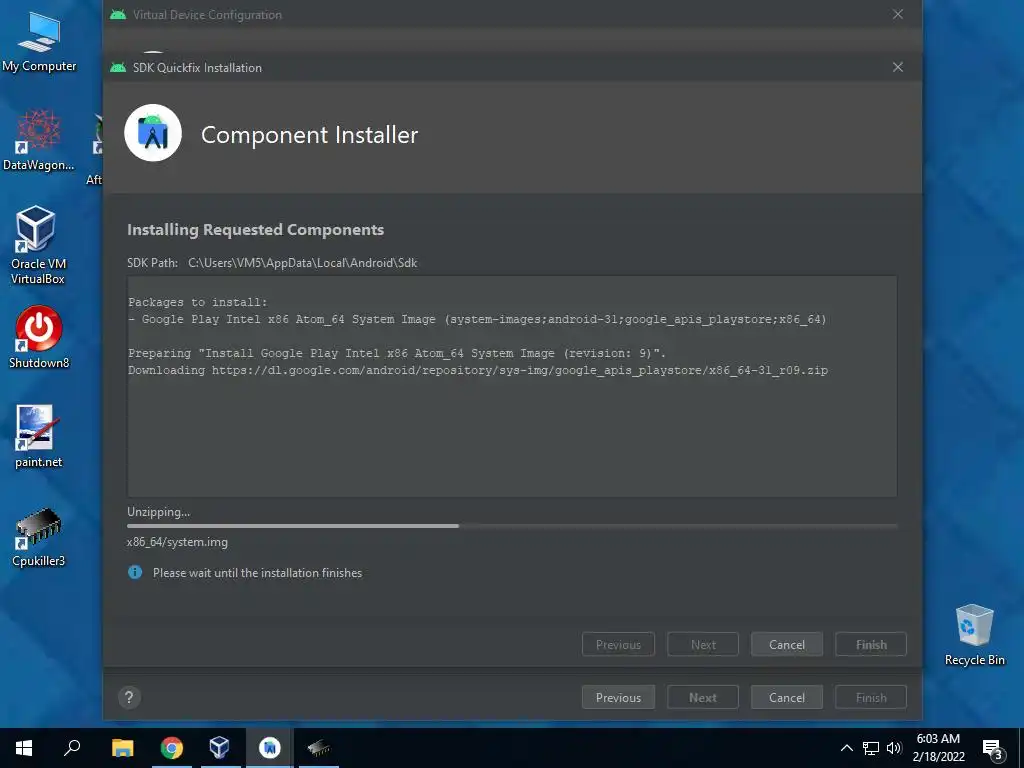Switch to the Cpukiller chip taskbar icon
1024x768 pixels.
tap(319, 748)
